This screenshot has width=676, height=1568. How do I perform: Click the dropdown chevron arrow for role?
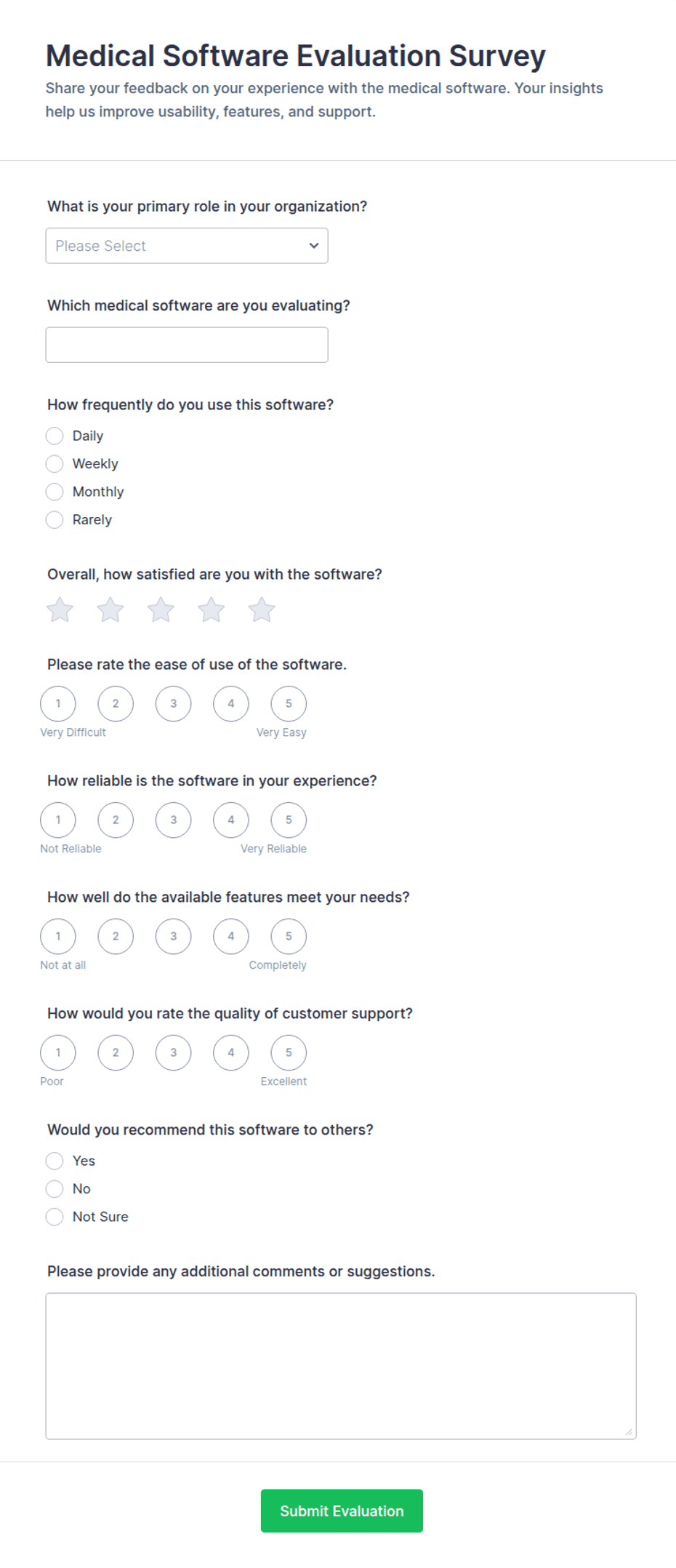[x=314, y=246]
